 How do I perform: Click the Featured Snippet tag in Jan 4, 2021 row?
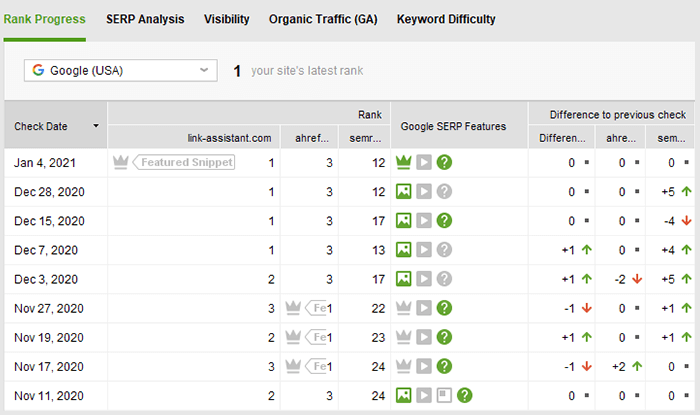tap(184, 162)
